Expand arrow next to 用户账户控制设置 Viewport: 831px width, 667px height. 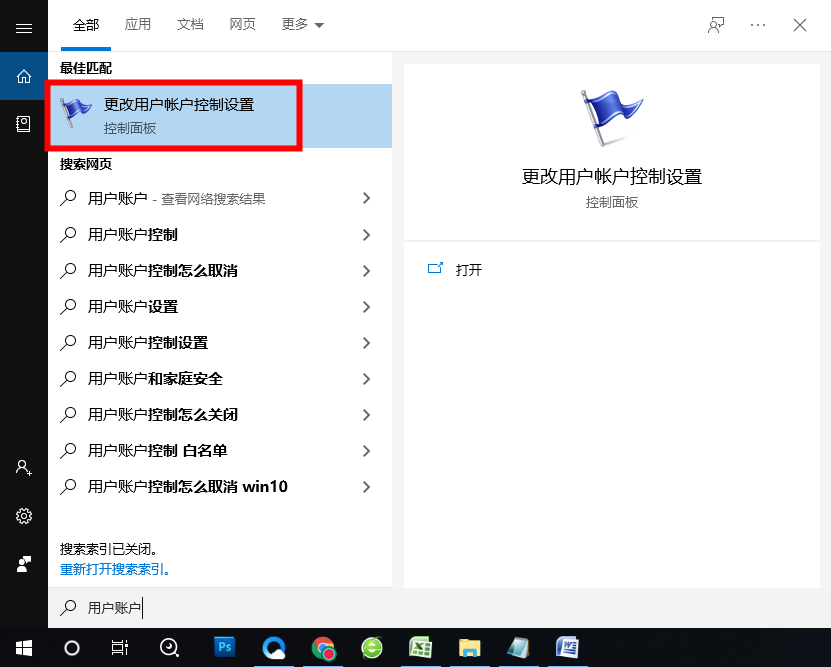click(366, 343)
